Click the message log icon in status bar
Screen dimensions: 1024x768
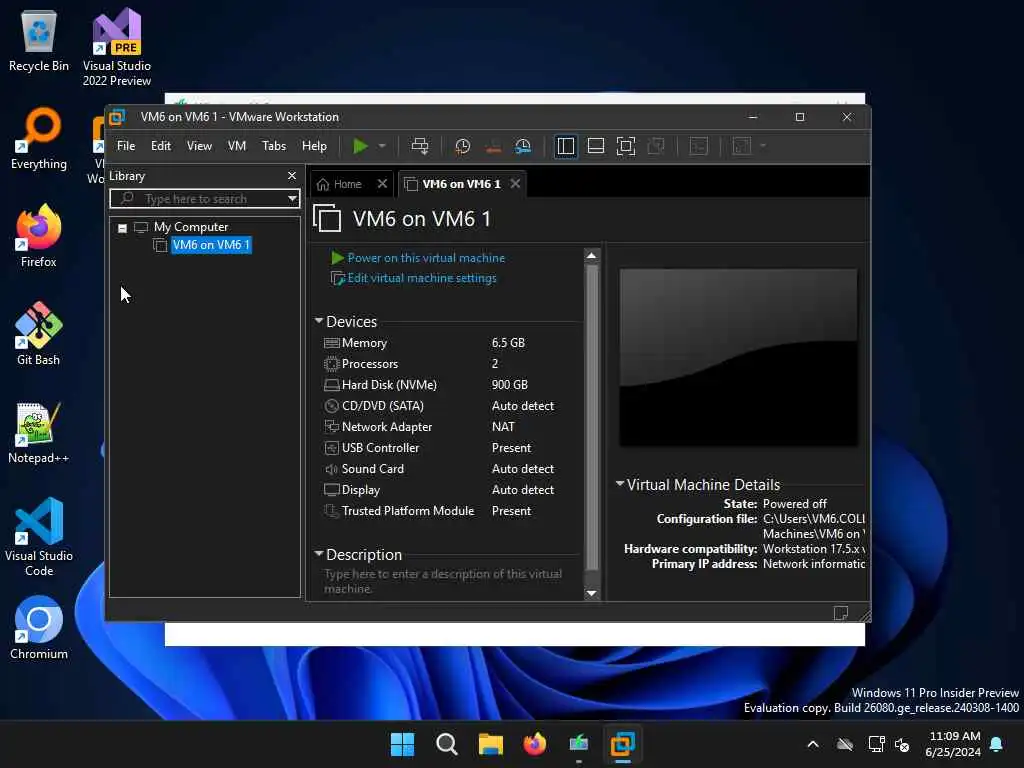[x=840, y=613]
